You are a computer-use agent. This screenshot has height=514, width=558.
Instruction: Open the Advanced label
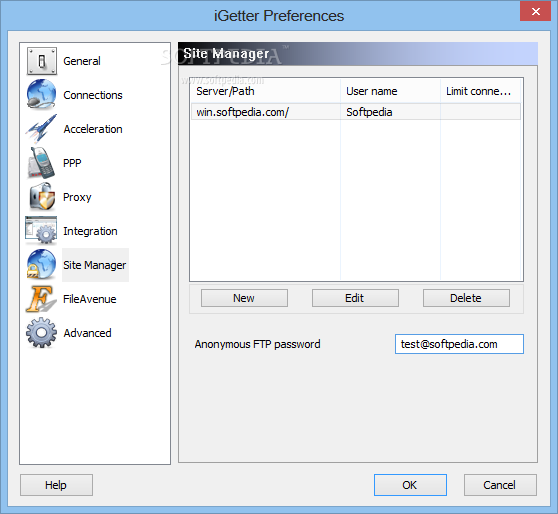(x=87, y=333)
